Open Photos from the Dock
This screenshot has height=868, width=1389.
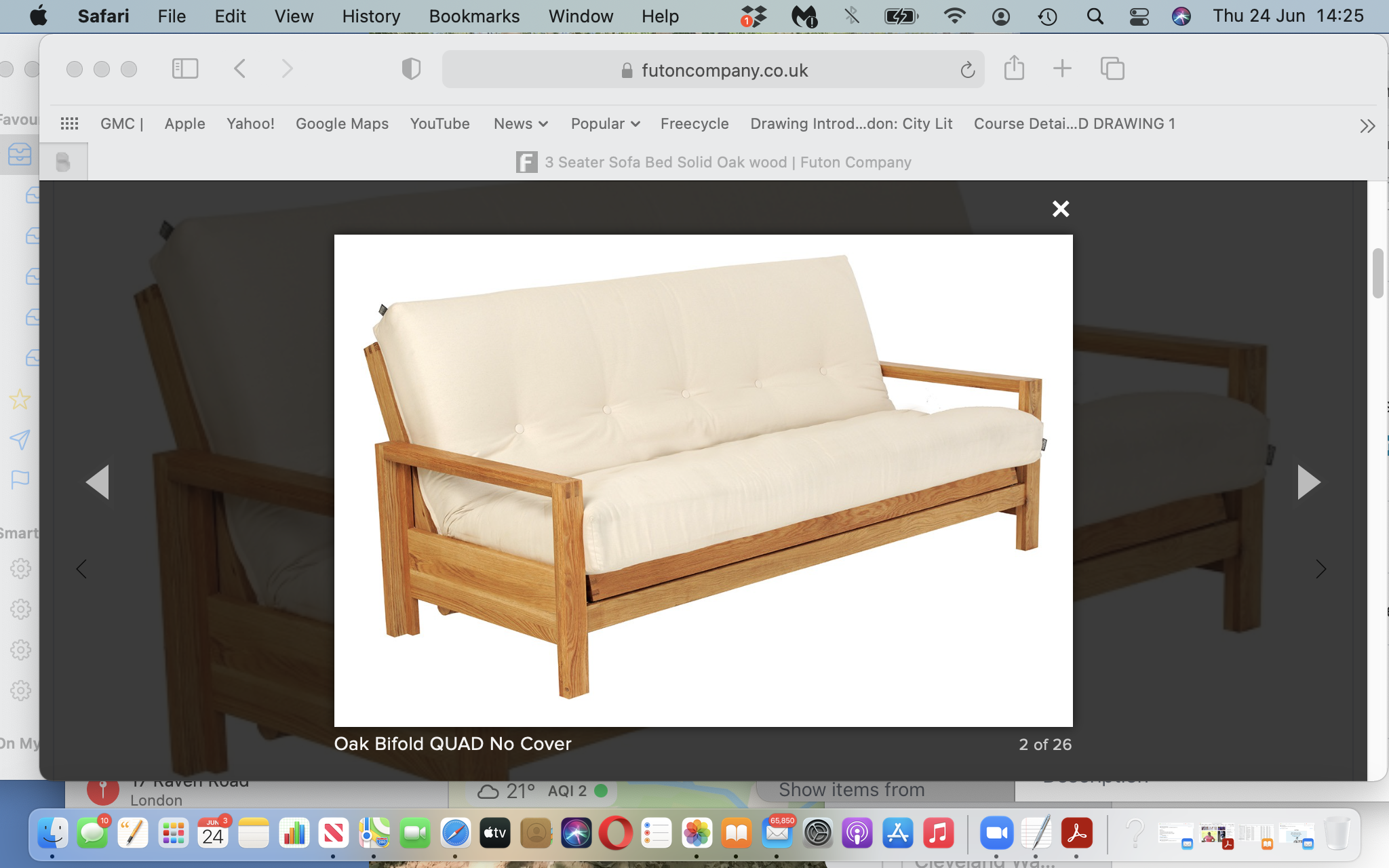[x=697, y=834]
